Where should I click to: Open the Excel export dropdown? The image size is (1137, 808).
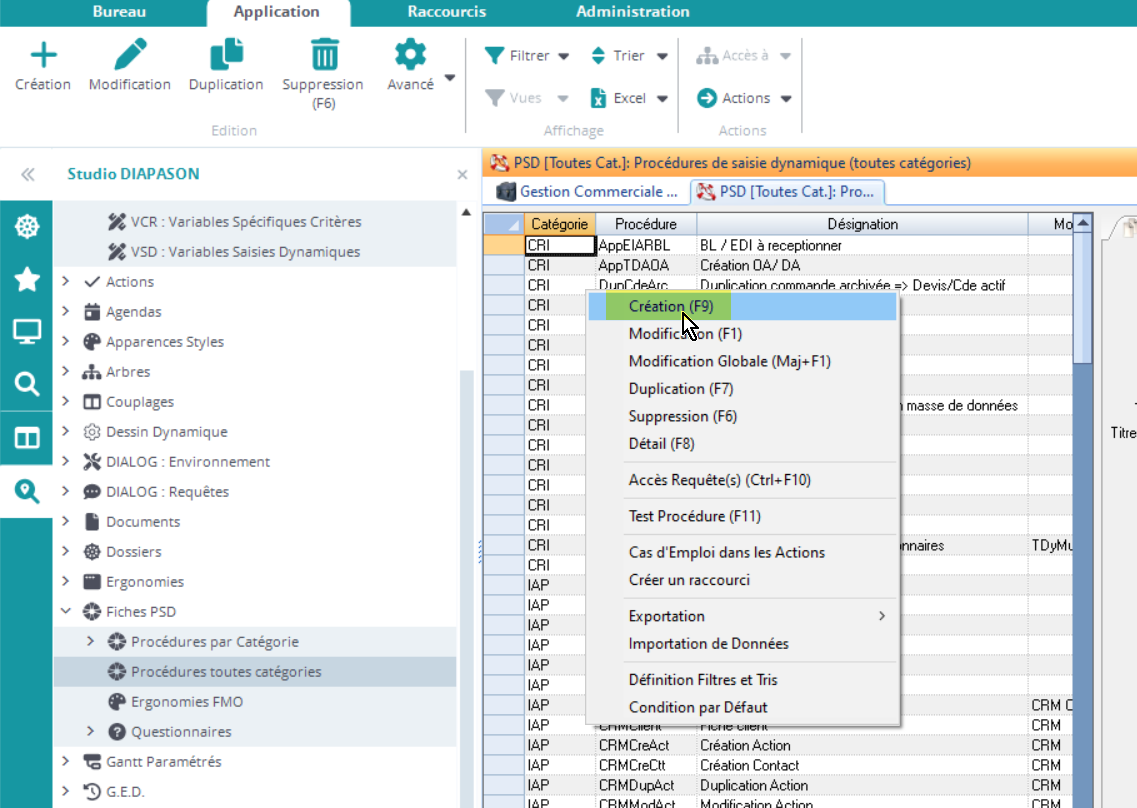click(630, 98)
